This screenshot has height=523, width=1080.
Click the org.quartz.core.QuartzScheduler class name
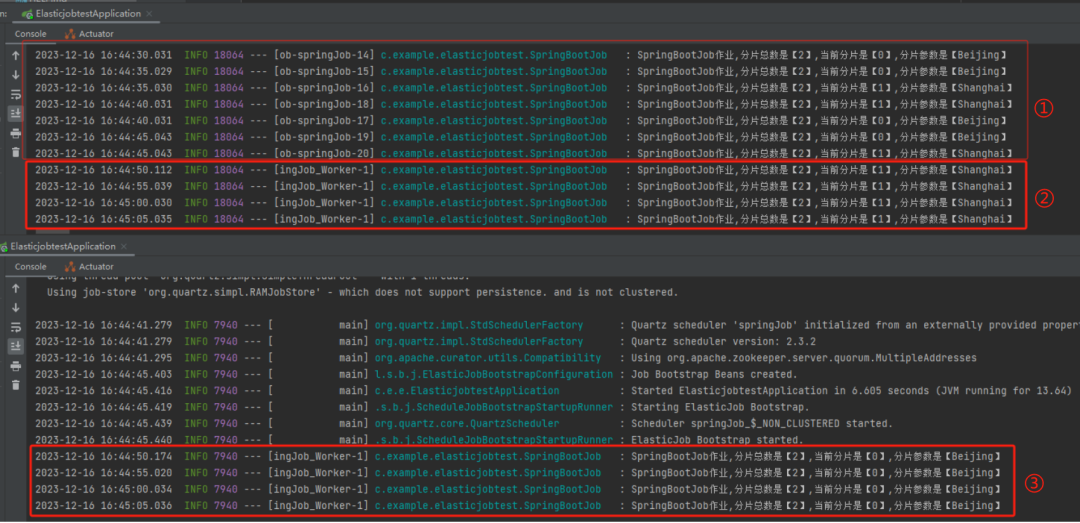coord(467,424)
